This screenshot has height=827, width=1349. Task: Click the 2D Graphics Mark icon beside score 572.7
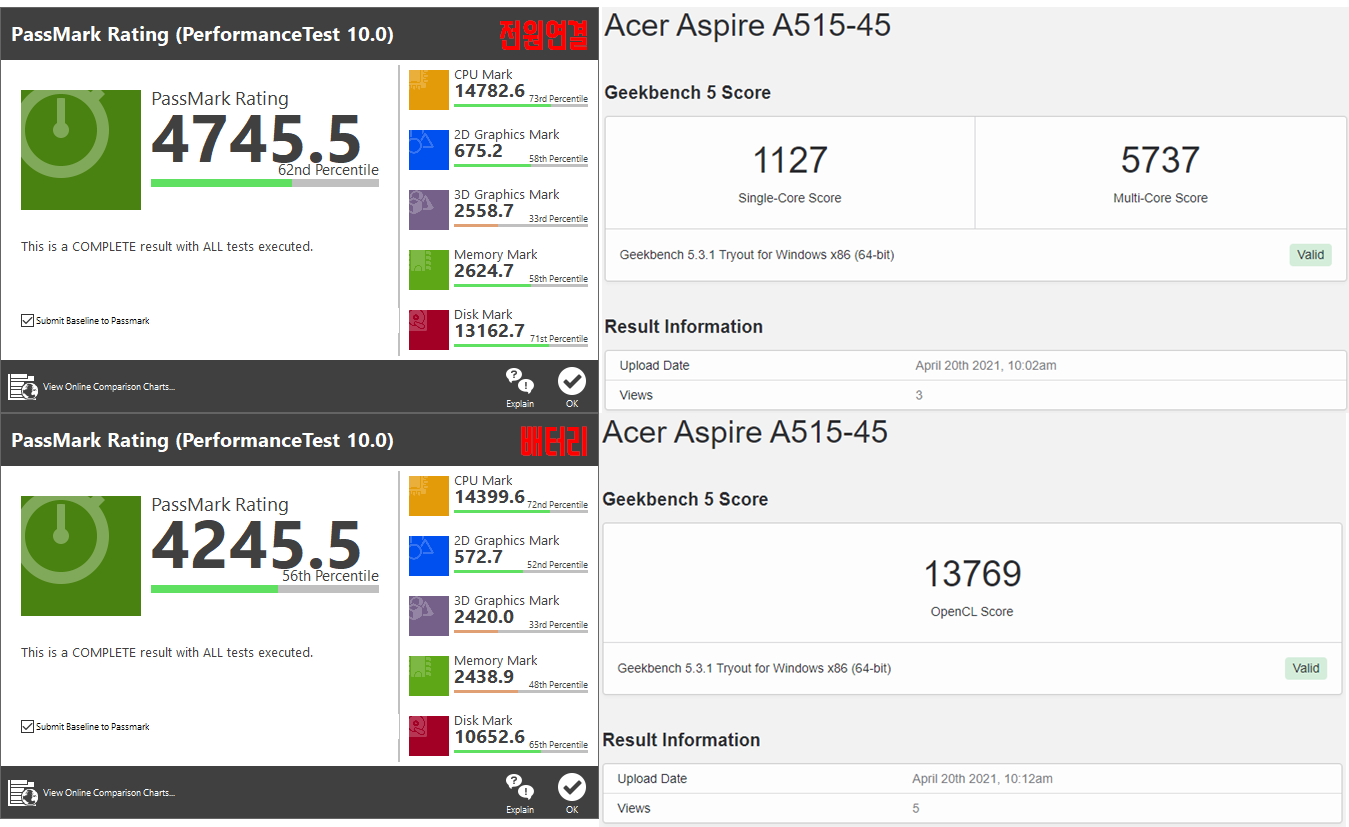click(x=429, y=556)
